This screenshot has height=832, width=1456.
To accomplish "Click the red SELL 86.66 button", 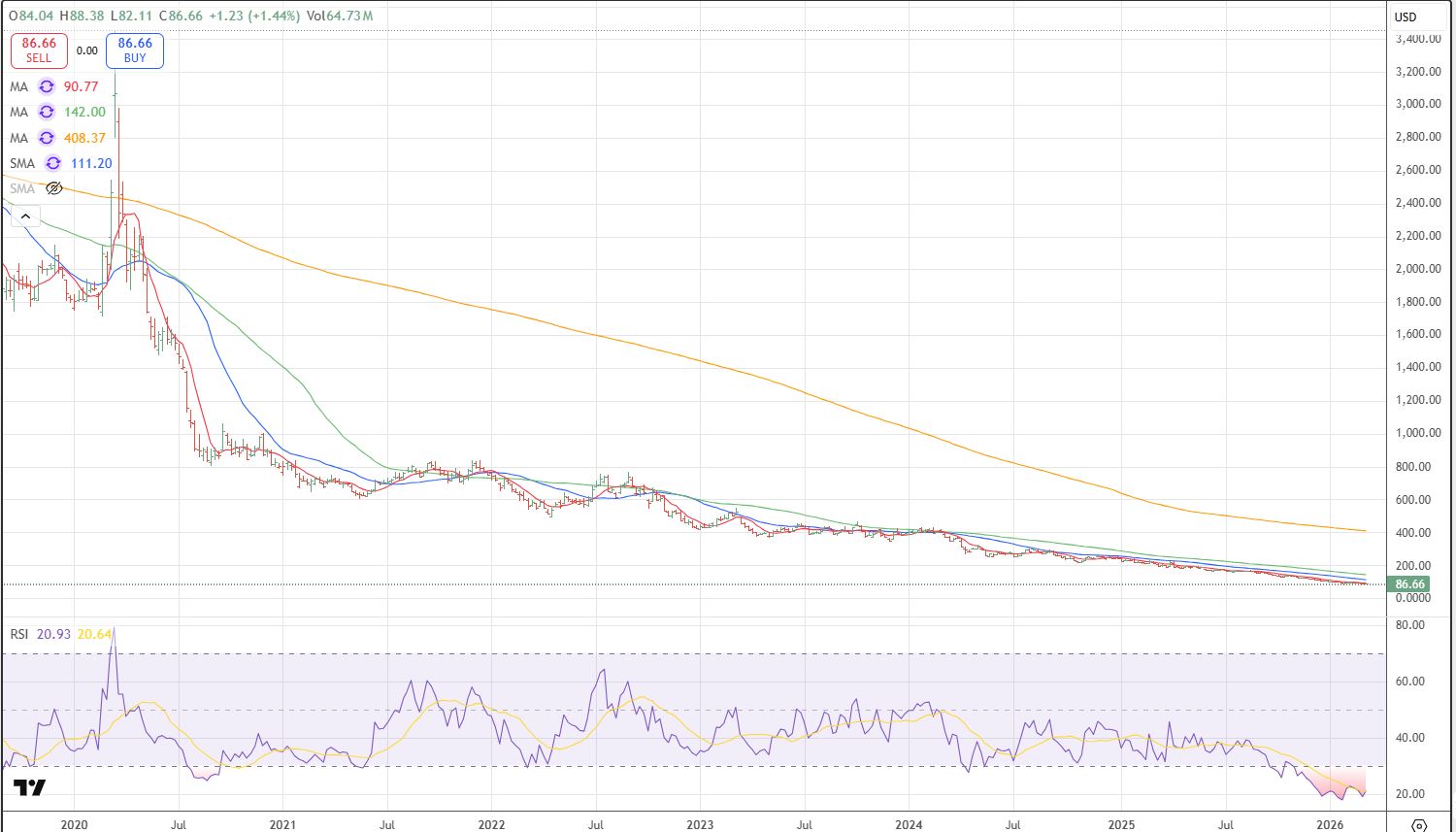I will pyautogui.click(x=39, y=50).
